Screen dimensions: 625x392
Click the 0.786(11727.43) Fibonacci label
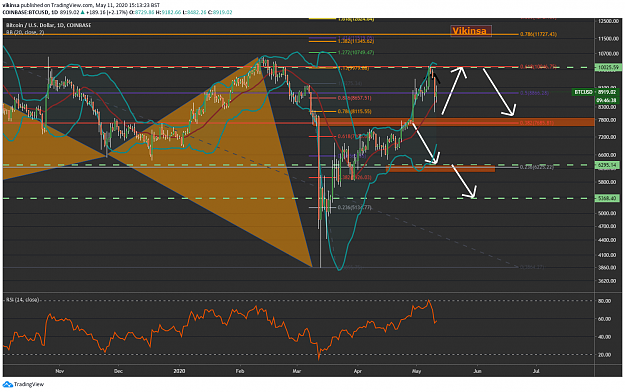(538, 34)
